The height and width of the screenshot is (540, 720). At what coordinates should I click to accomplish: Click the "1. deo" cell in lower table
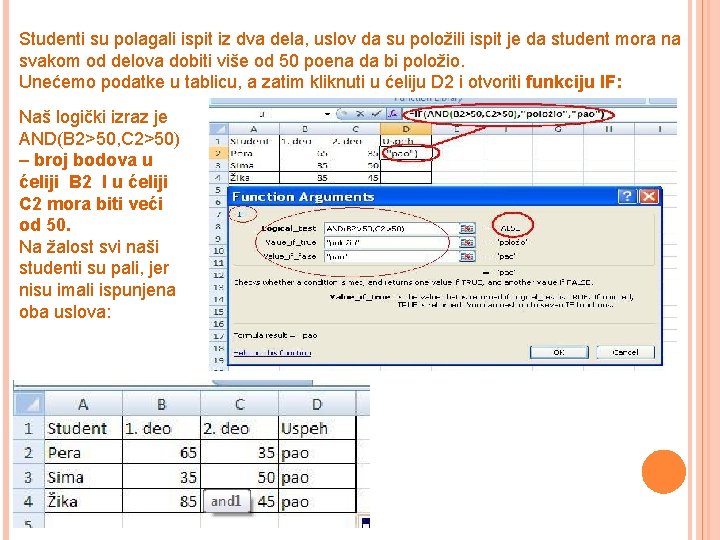coord(161,428)
